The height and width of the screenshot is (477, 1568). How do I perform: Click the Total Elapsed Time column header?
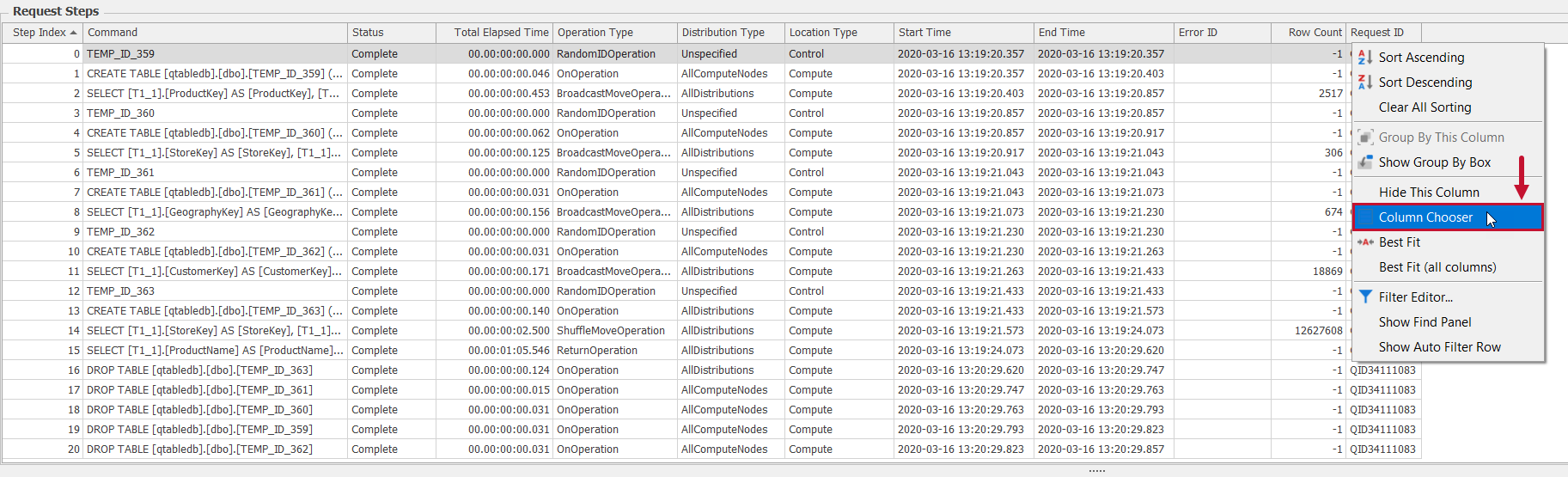492,33
